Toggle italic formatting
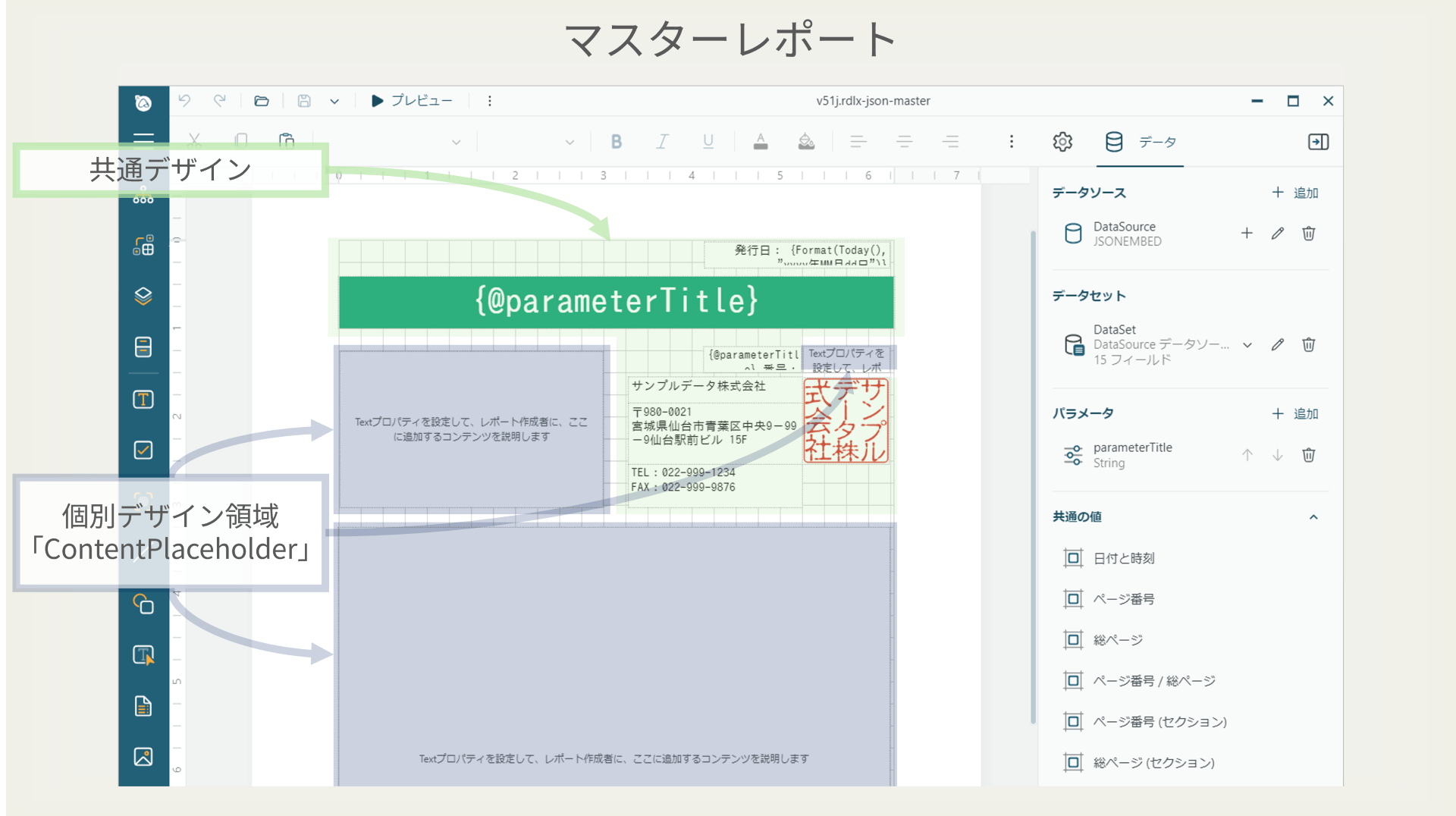 click(x=662, y=142)
